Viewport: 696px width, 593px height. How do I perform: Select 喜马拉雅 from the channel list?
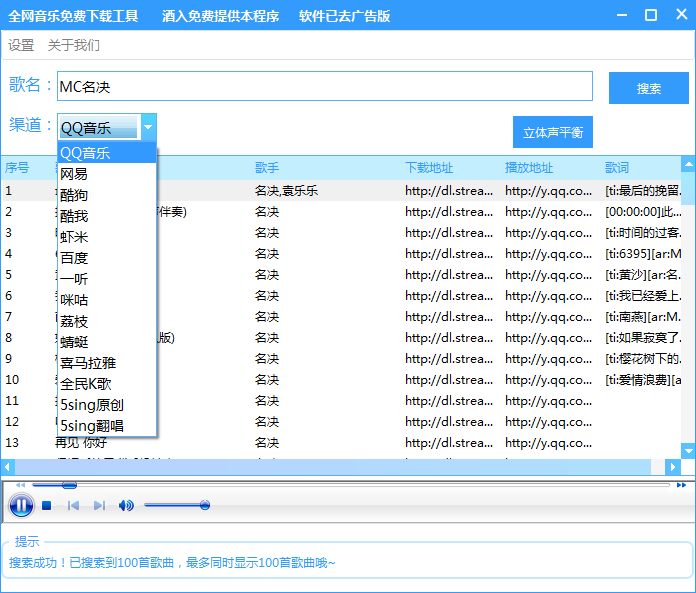point(107,363)
